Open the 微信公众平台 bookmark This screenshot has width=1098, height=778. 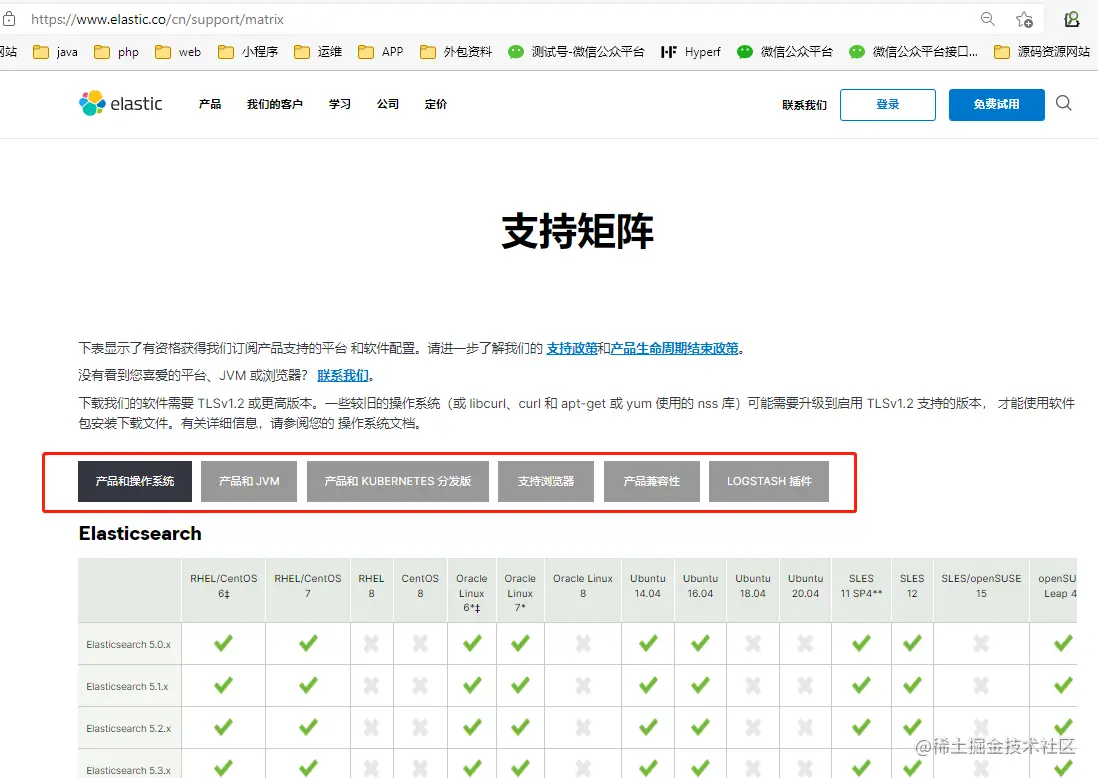pos(785,52)
